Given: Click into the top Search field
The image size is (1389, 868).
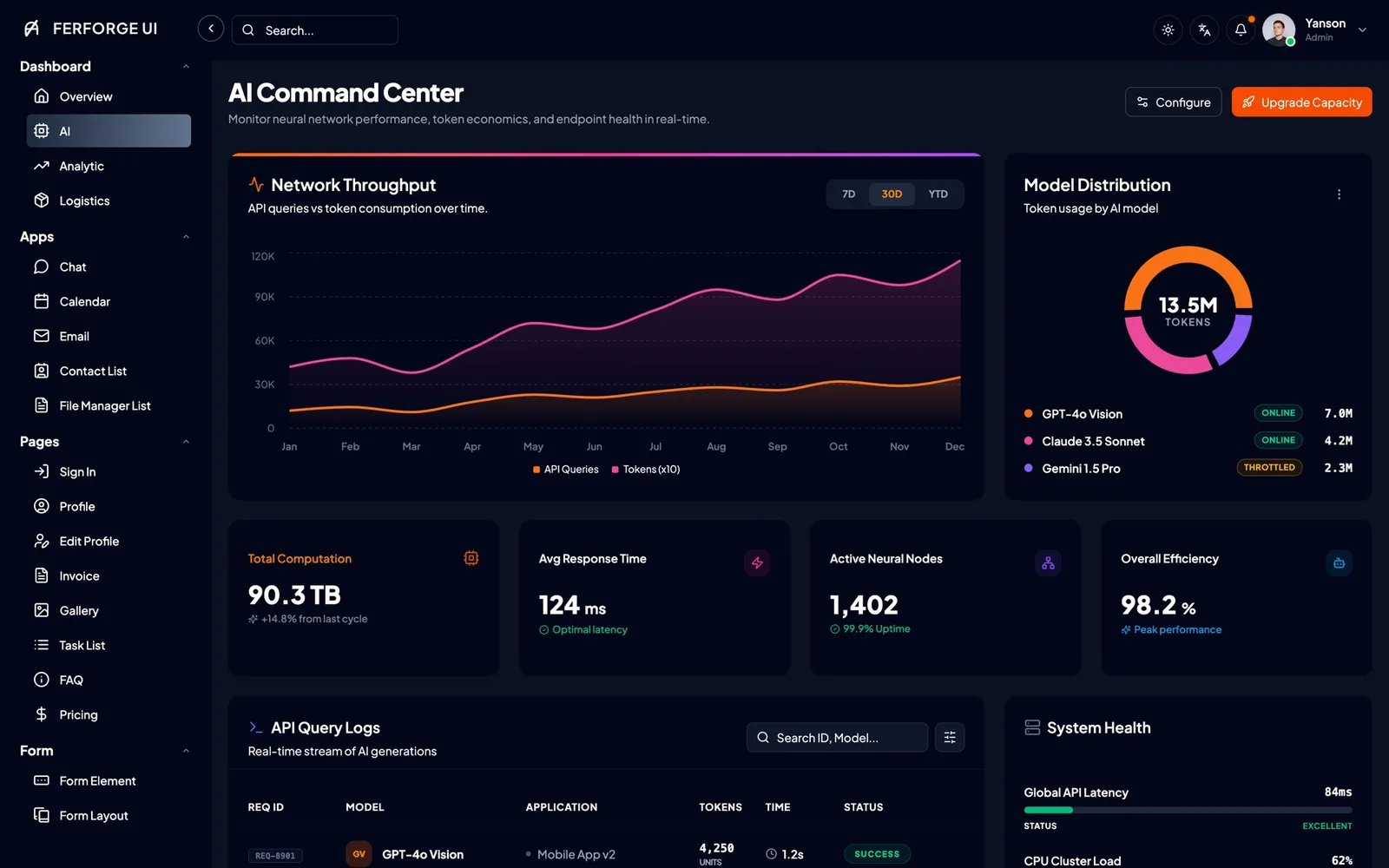Looking at the screenshot, I should [315, 30].
